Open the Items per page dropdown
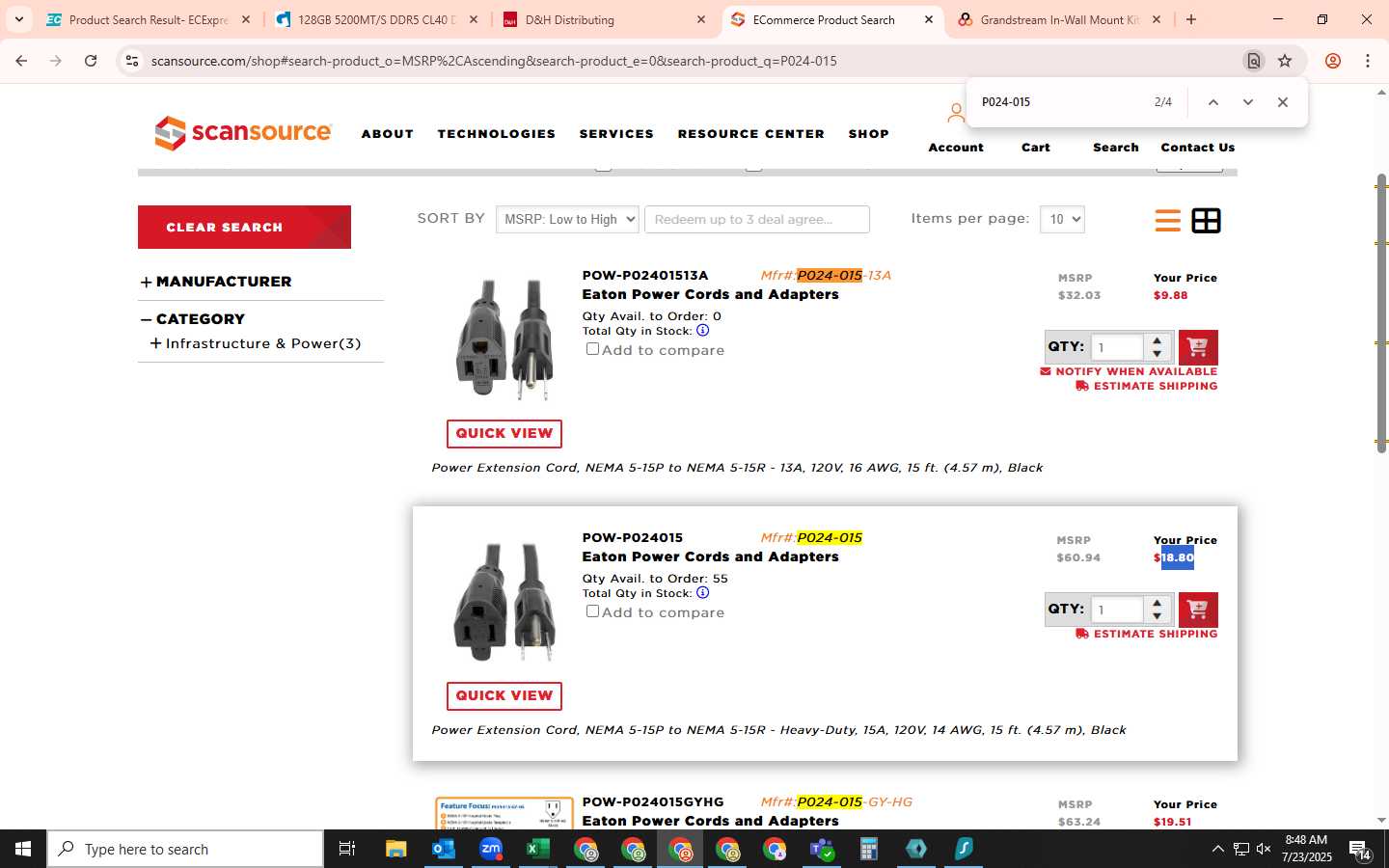Screen dimensions: 1389x868 click(x=1062, y=219)
